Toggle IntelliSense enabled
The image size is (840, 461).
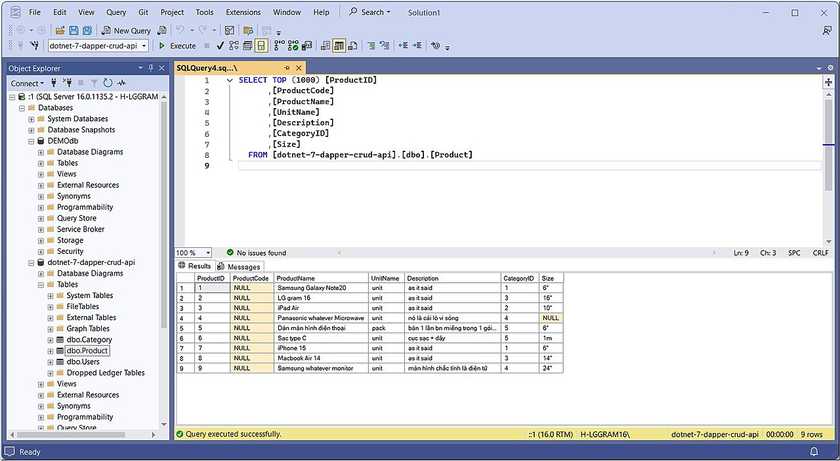click(261, 46)
